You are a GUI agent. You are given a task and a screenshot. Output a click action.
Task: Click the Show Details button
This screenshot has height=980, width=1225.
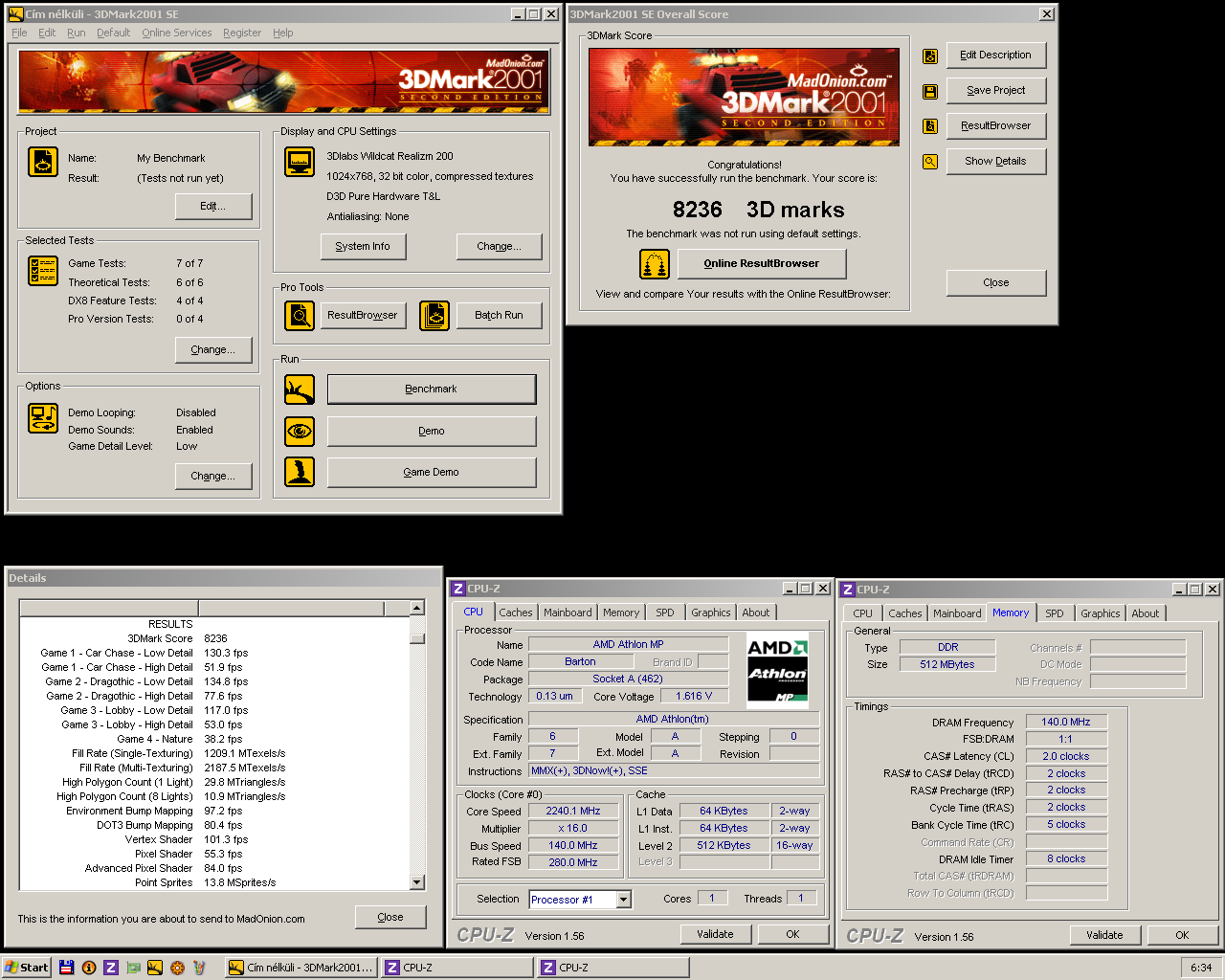pyautogui.click(x=996, y=162)
